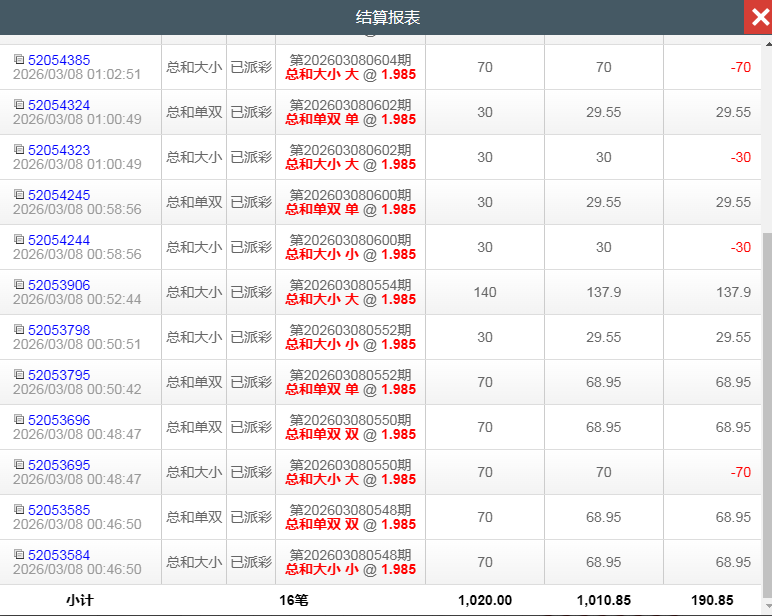Click the 1,010.85 subtotal value
The width and height of the screenshot is (772, 616).
[604, 600]
